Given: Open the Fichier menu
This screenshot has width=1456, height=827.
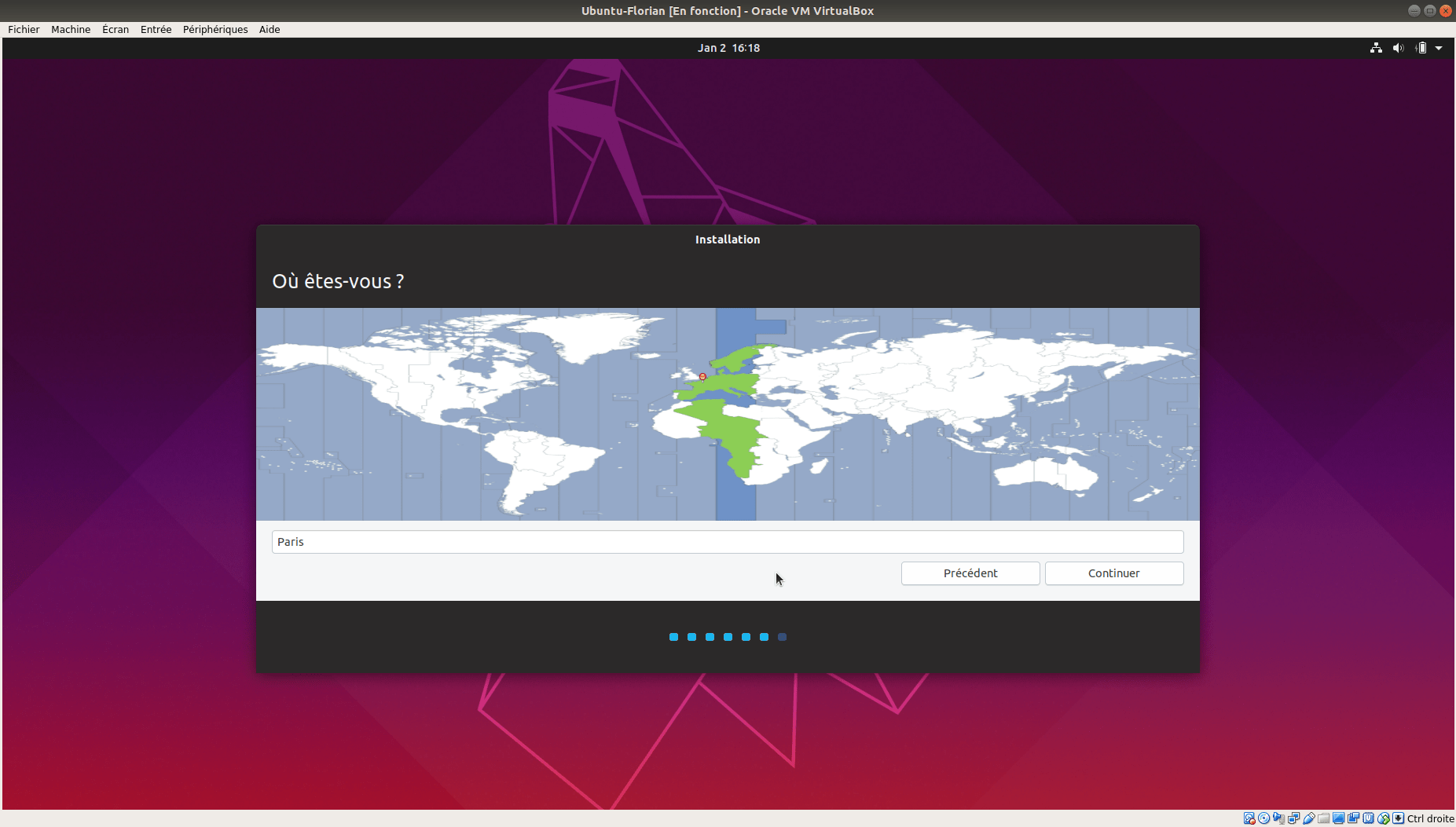Looking at the screenshot, I should (24, 29).
